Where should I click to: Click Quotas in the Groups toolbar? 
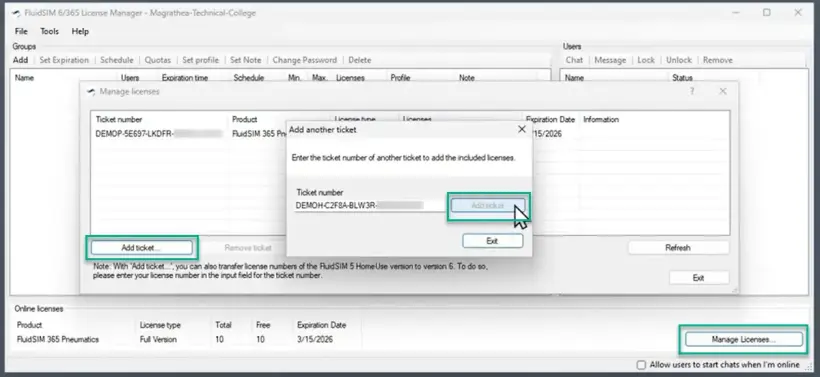[157, 60]
